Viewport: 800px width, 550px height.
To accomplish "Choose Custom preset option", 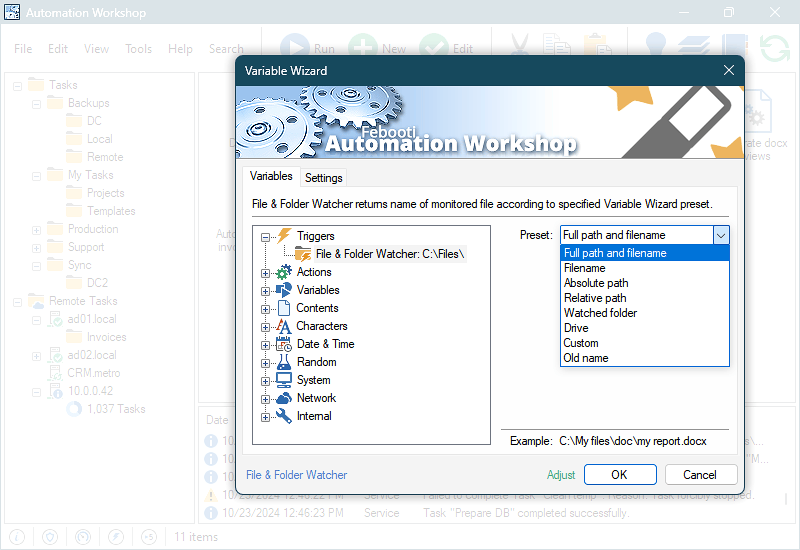I will [x=645, y=343].
